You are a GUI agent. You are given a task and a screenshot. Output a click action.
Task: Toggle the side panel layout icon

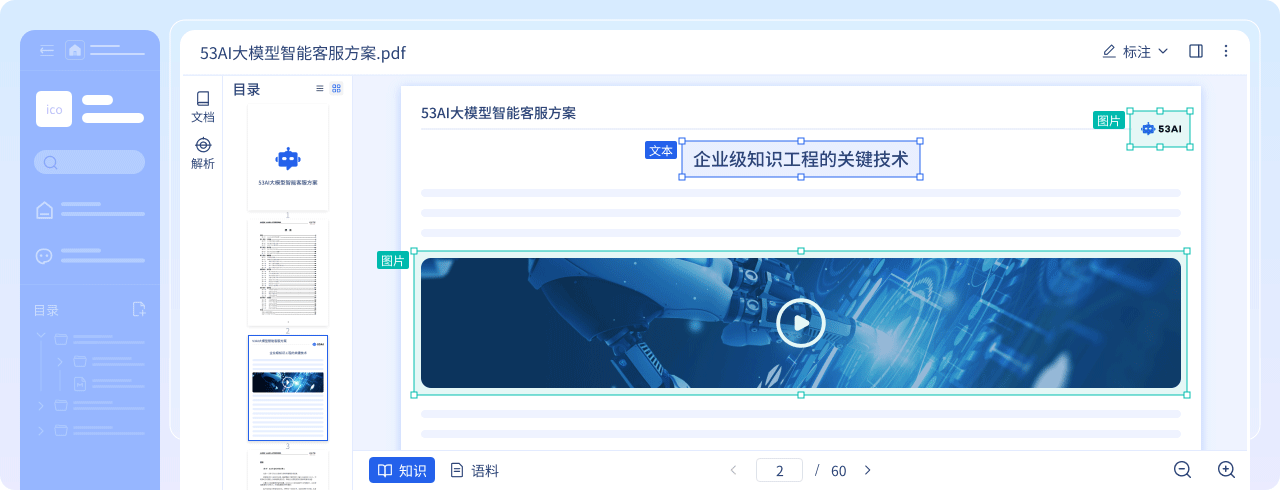[1196, 51]
